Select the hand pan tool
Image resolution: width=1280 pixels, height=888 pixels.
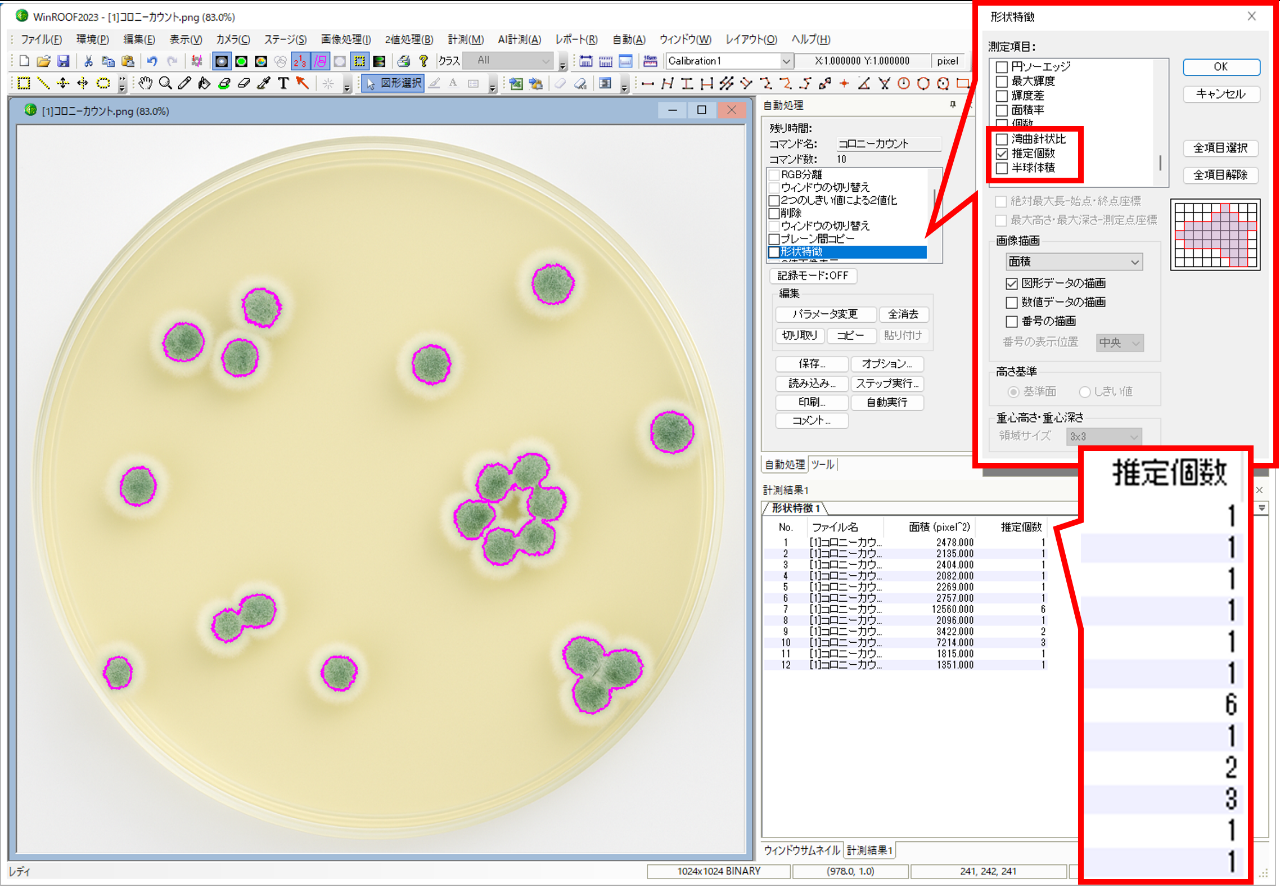pos(146,84)
